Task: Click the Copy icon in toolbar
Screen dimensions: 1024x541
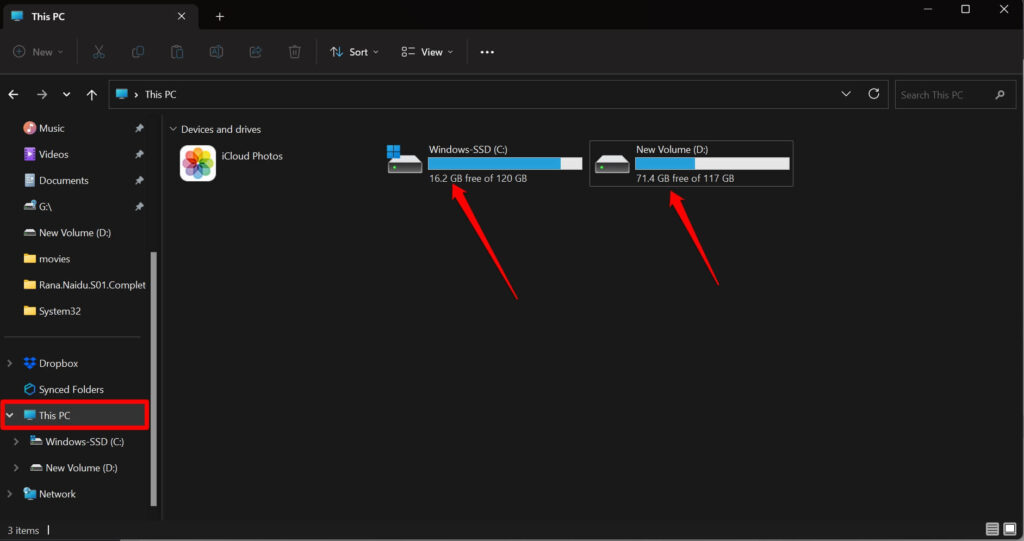Action: pyautogui.click(x=138, y=52)
